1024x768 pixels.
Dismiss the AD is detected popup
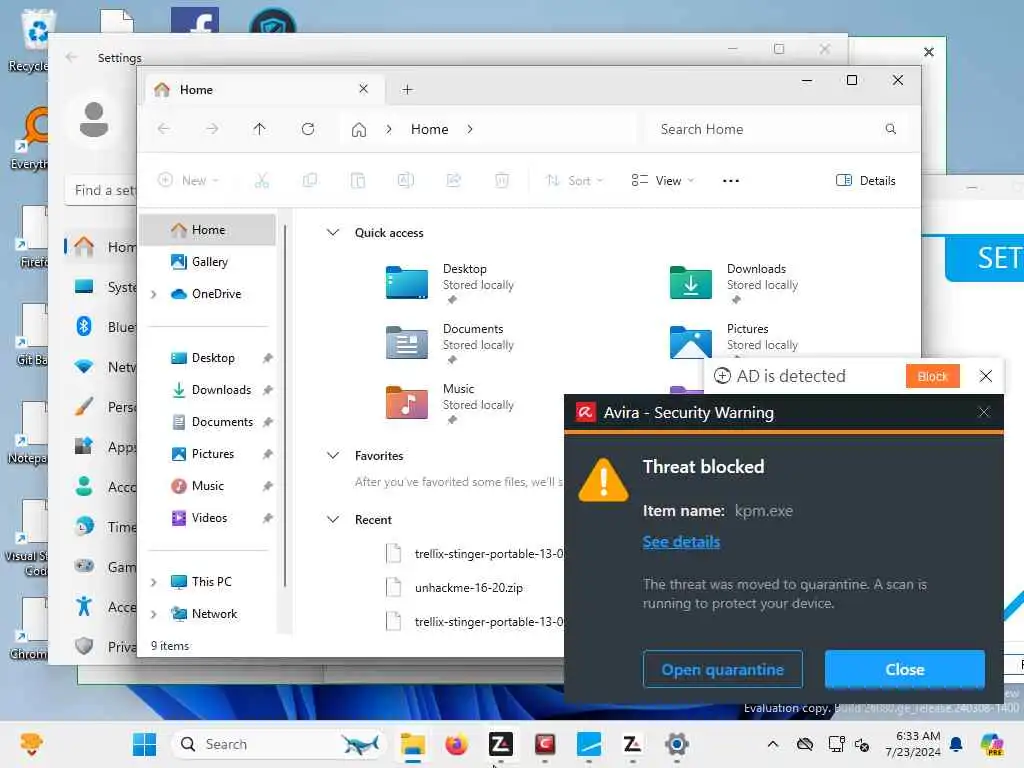[x=985, y=376]
